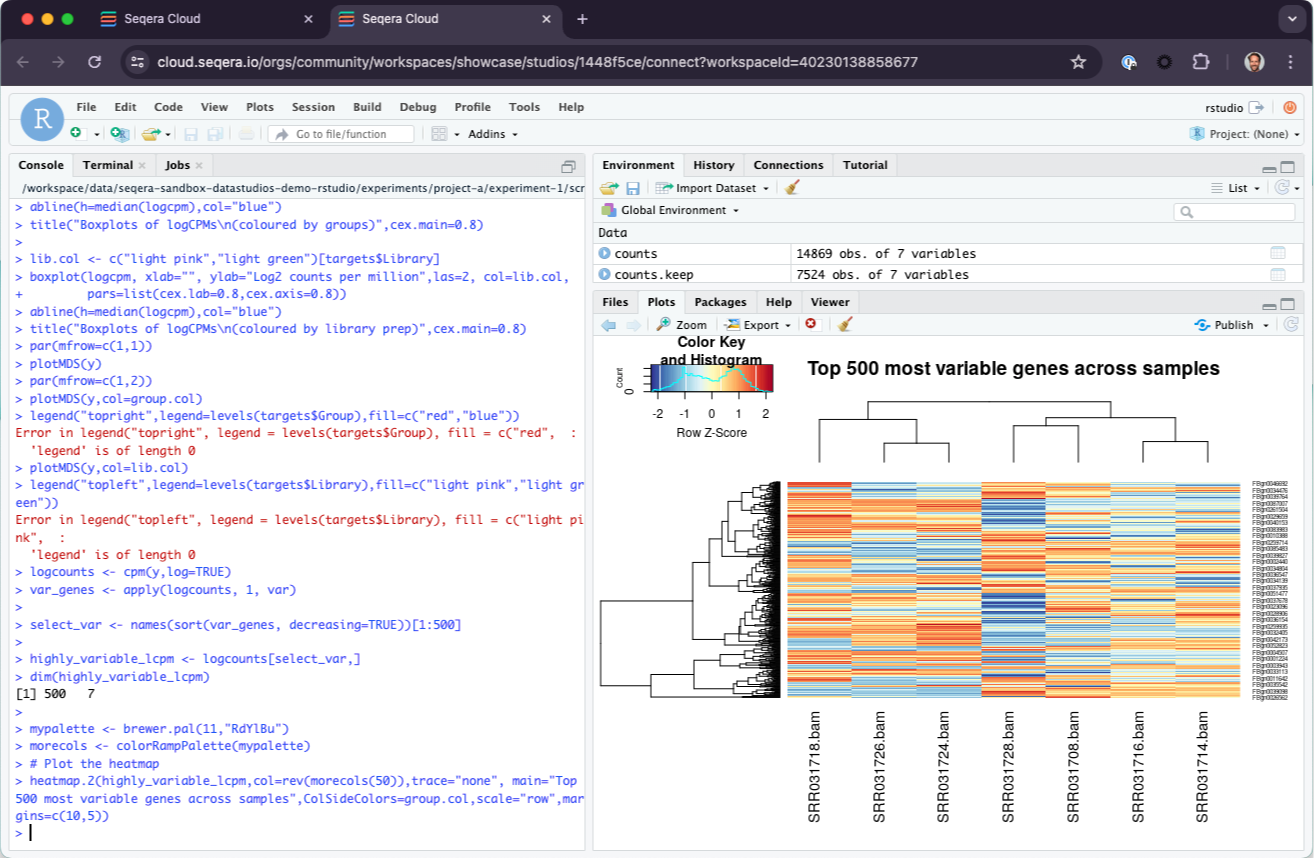The height and width of the screenshot is (858, 1314).
Task: Open the Import Dataset dropdown
Action: [714, 188]
